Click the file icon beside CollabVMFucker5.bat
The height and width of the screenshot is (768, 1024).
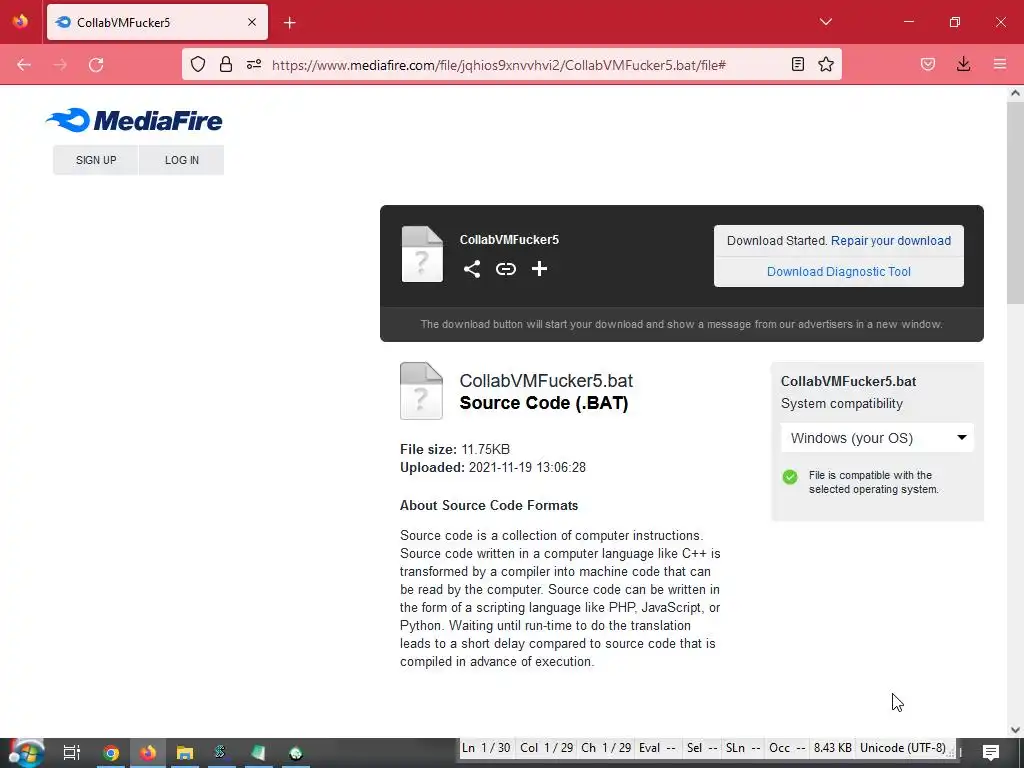421,391
